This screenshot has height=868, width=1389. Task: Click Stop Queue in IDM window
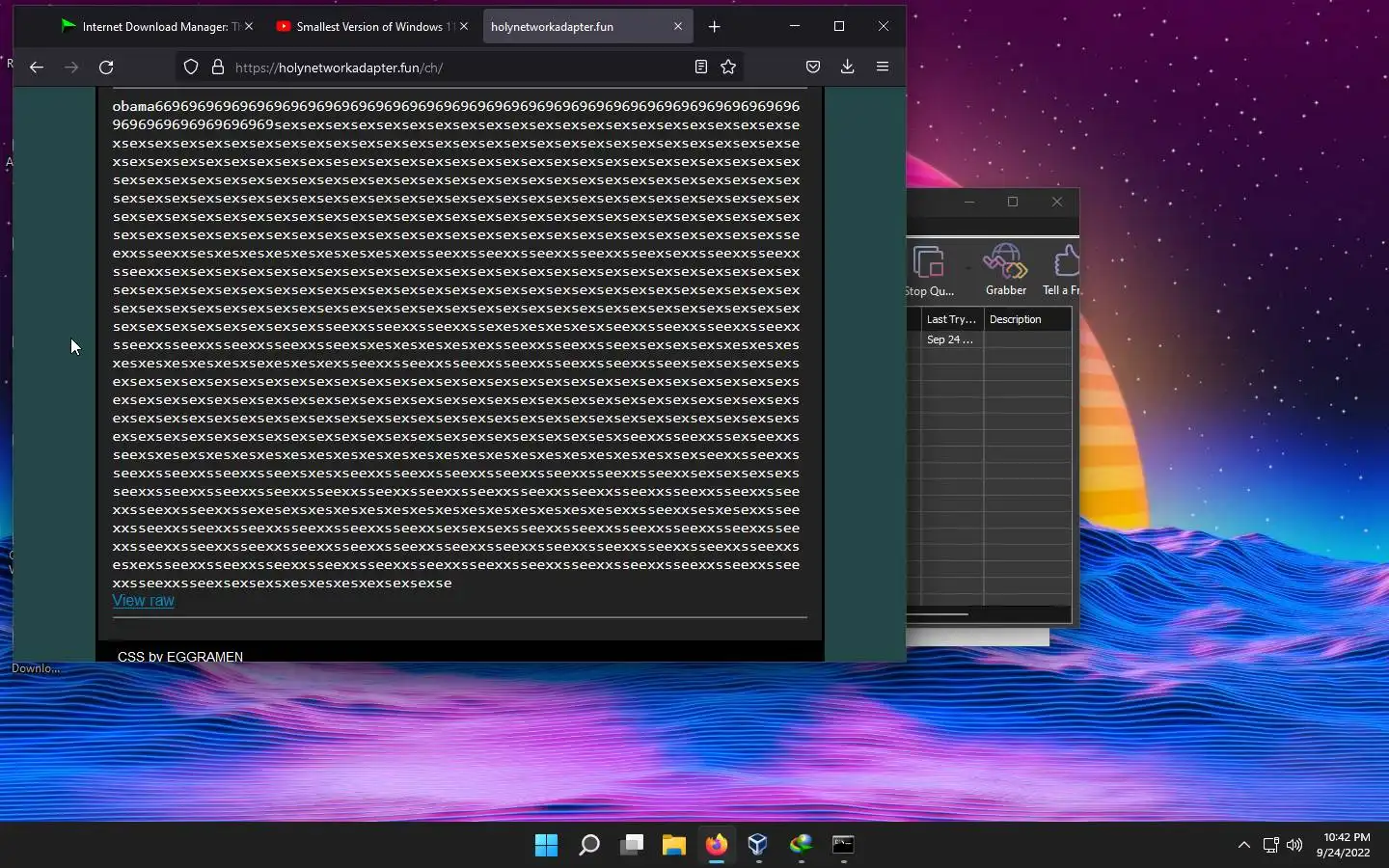click(x=930, y=270)
